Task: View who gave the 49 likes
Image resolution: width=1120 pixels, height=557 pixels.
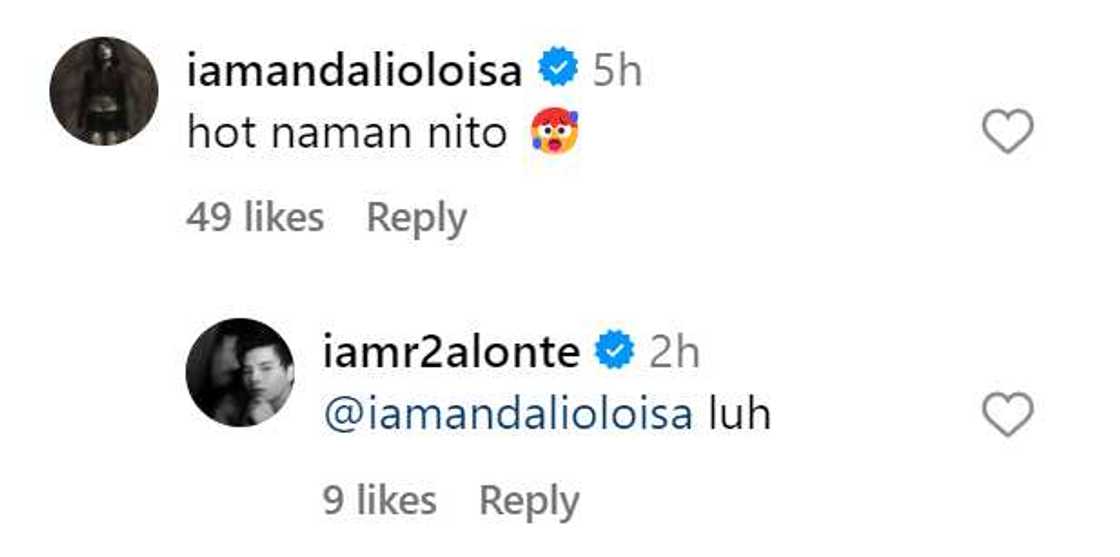Action: click(255, 217)
